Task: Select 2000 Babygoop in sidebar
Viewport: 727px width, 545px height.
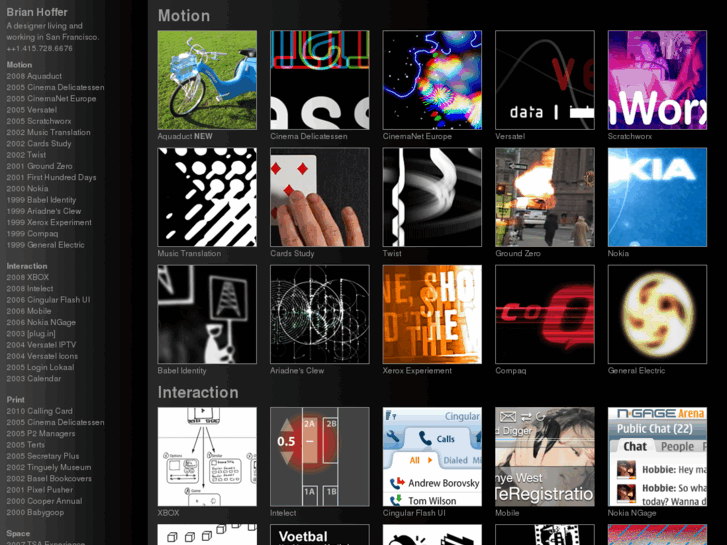Action: click(35, 513)
